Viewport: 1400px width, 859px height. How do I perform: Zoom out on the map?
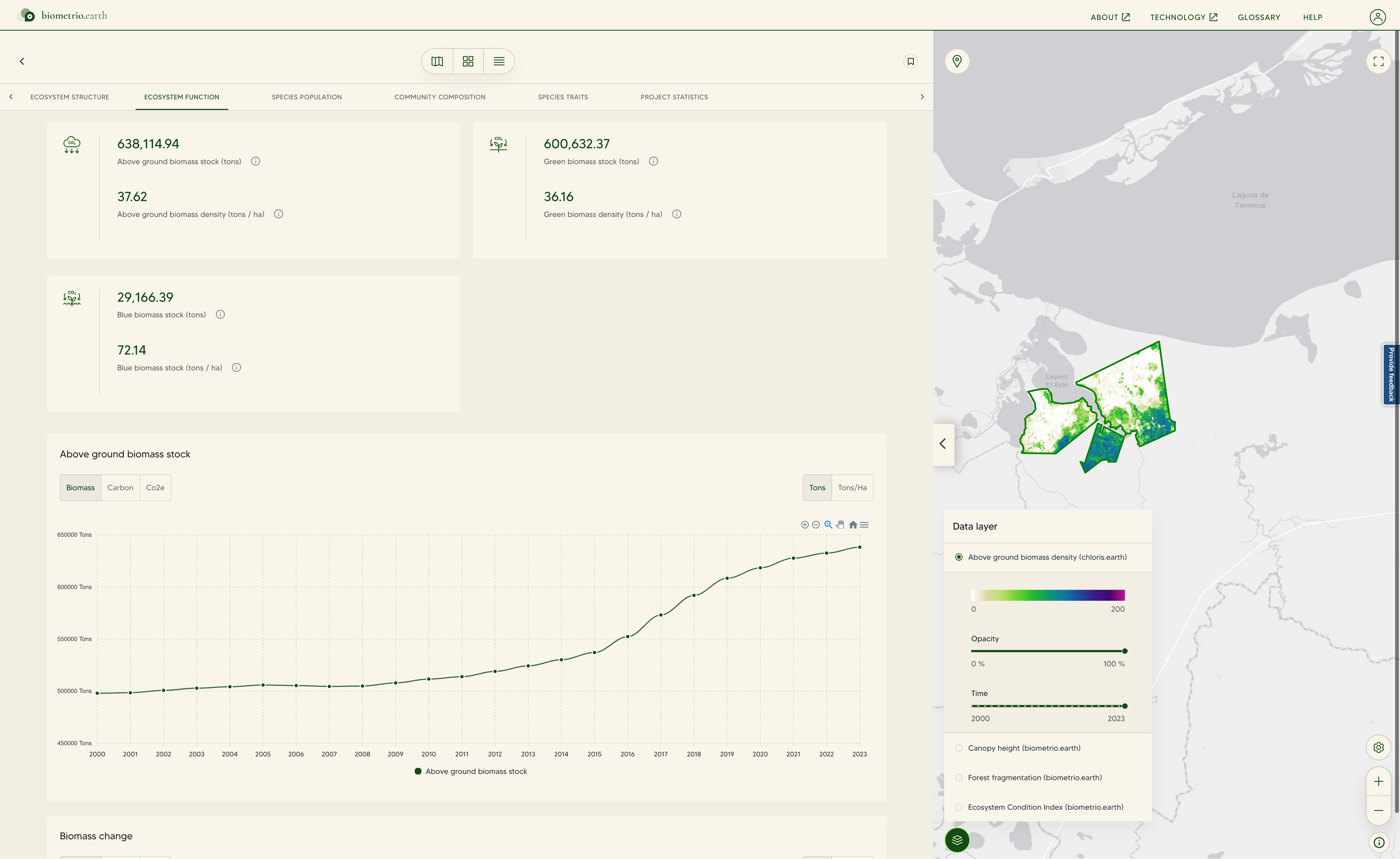point(1378,811)
